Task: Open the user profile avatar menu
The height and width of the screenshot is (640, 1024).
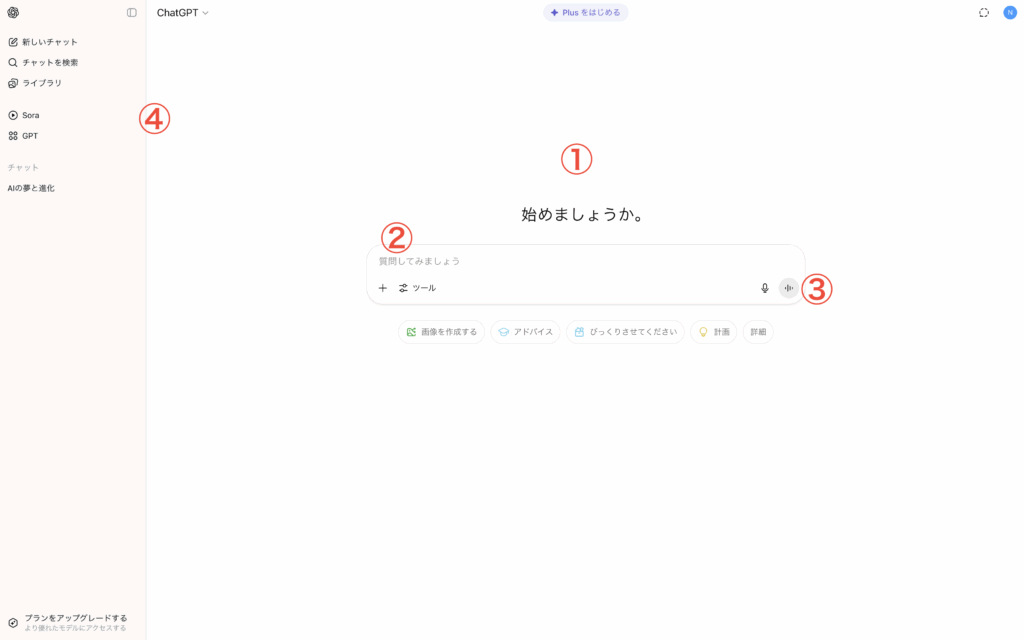Action: pyautogui.click(x=1010, y=13)
